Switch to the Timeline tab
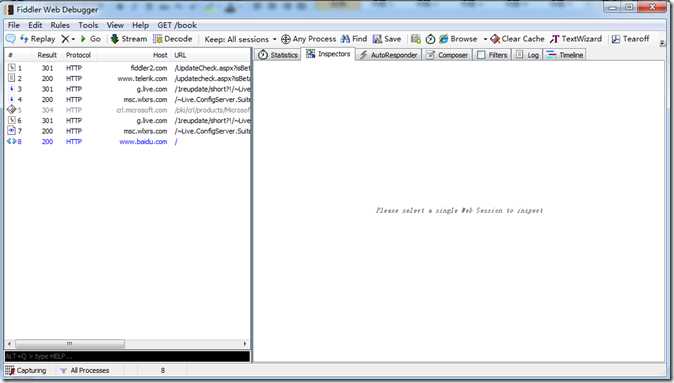674x383 pixels. tap(564, 55)
